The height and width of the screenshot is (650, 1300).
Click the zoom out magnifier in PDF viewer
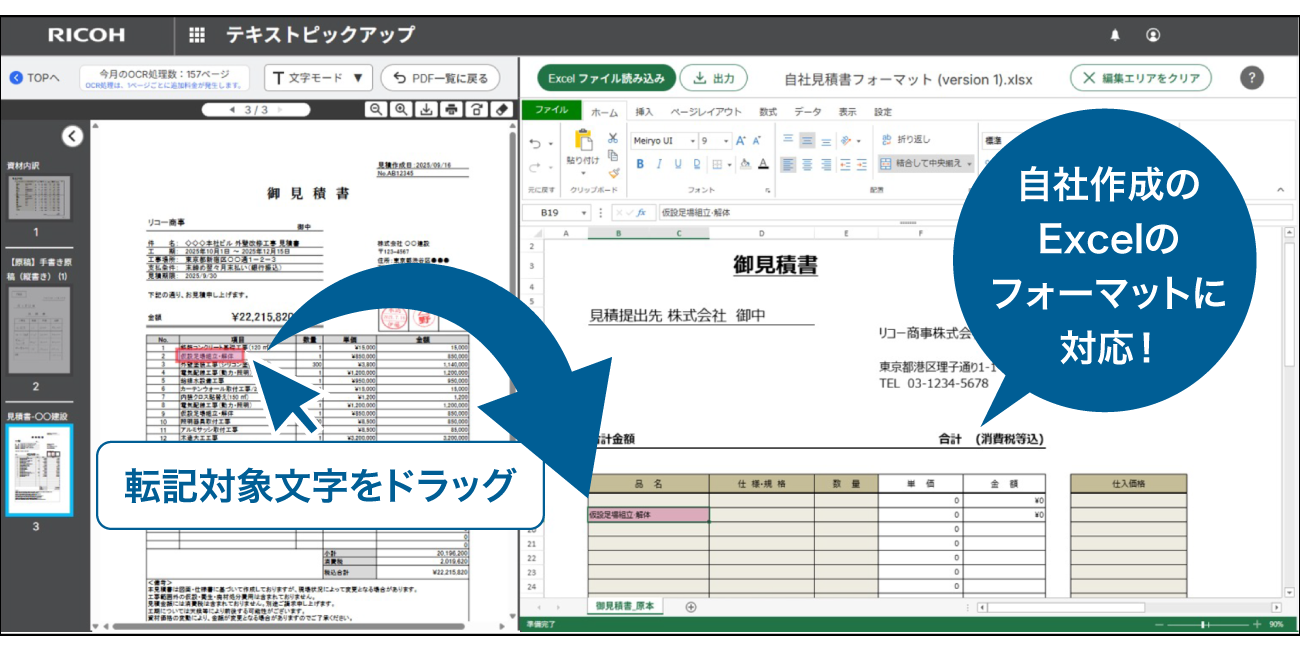tap(376, 110)
